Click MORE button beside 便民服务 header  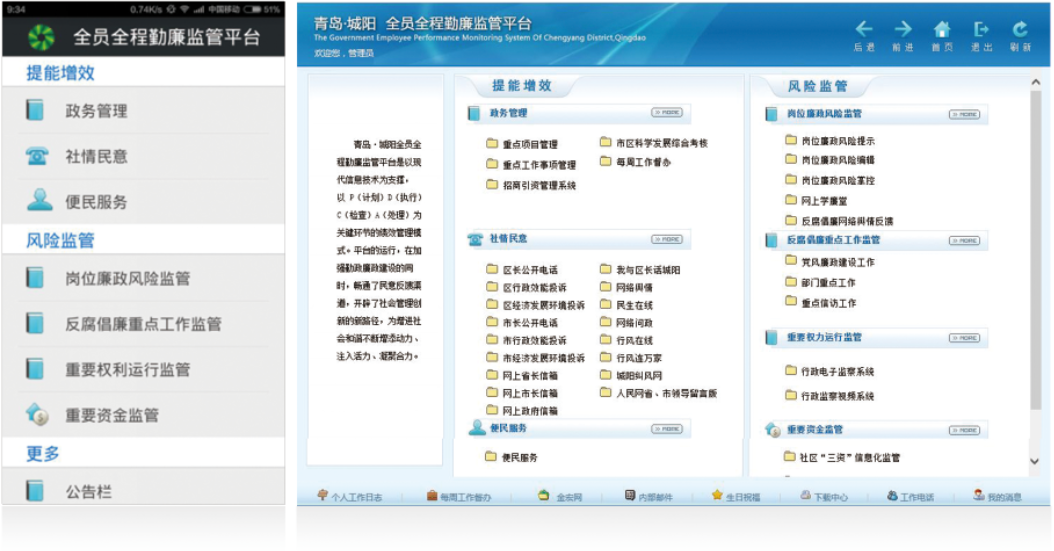pyautogui.click(x=667, y=429)
